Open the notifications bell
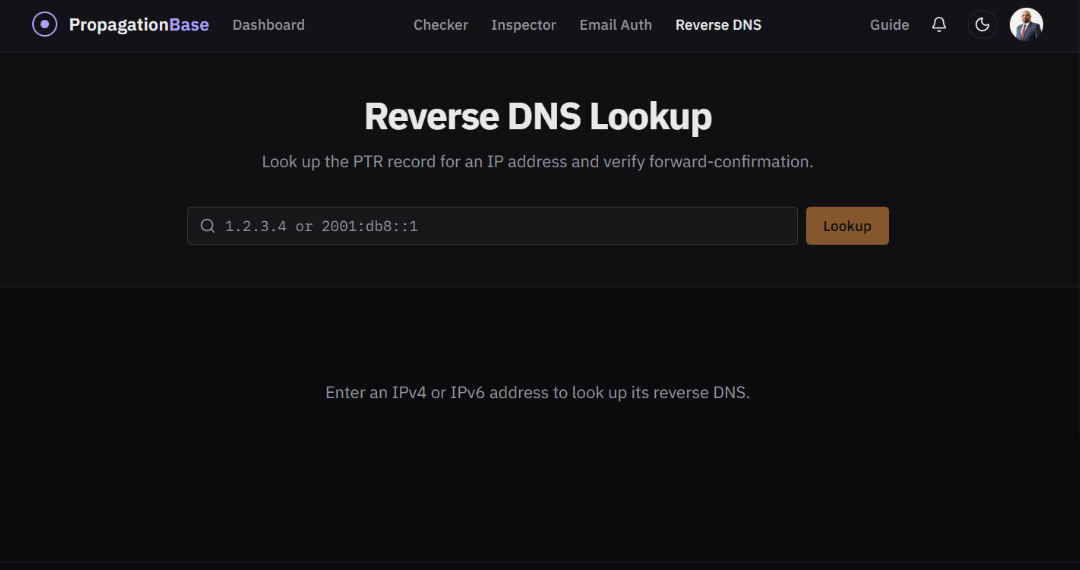The height and width of the screenshot is (570, 1080). tap(939, 25)
